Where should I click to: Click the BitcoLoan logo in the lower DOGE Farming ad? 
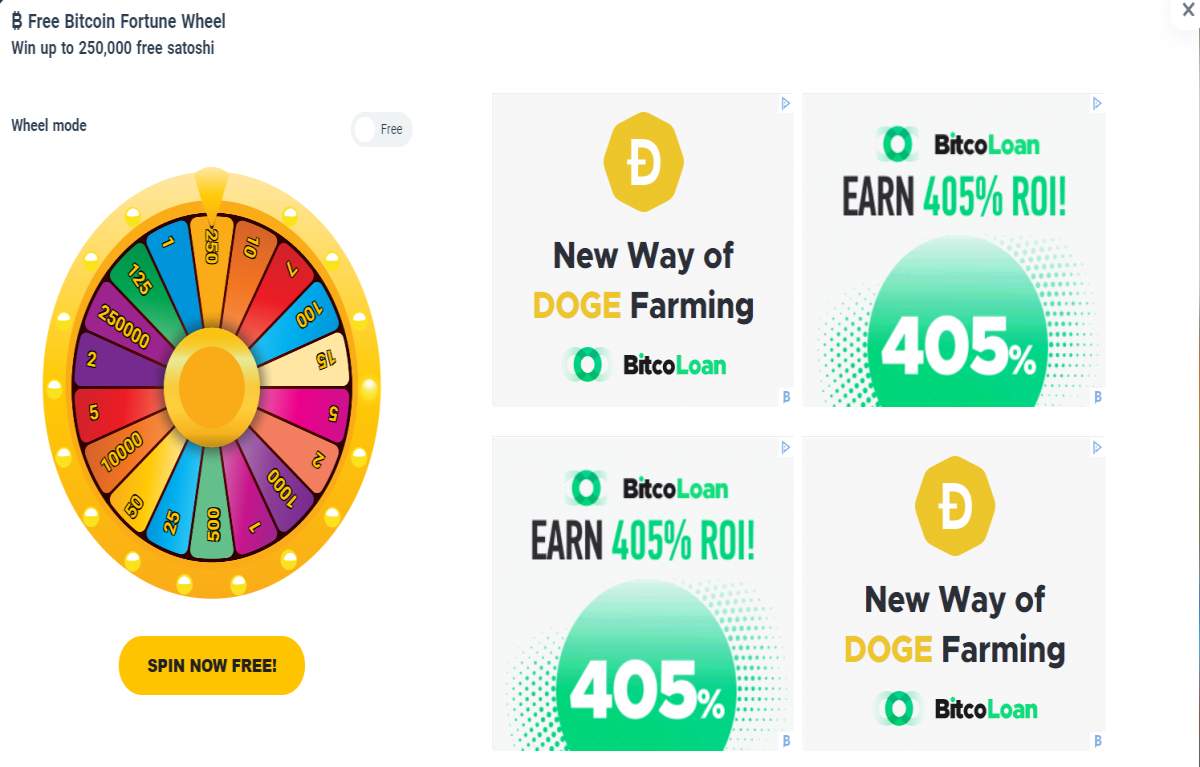(x=956, y=709)
